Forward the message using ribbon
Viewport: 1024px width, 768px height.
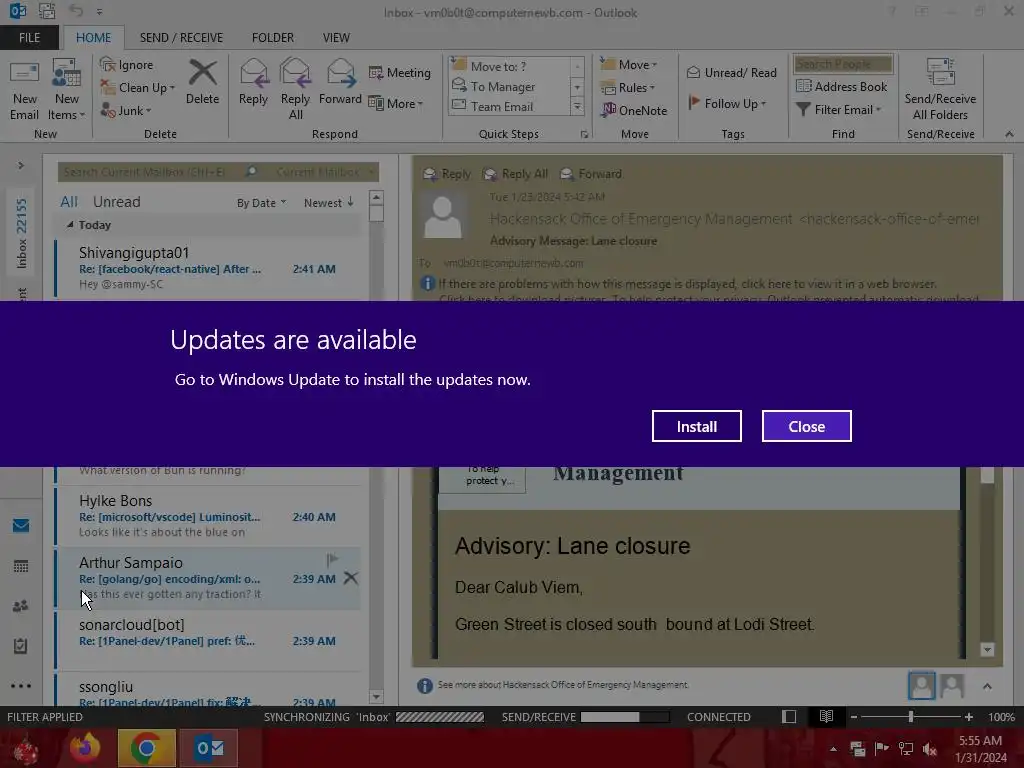[340, 82]
